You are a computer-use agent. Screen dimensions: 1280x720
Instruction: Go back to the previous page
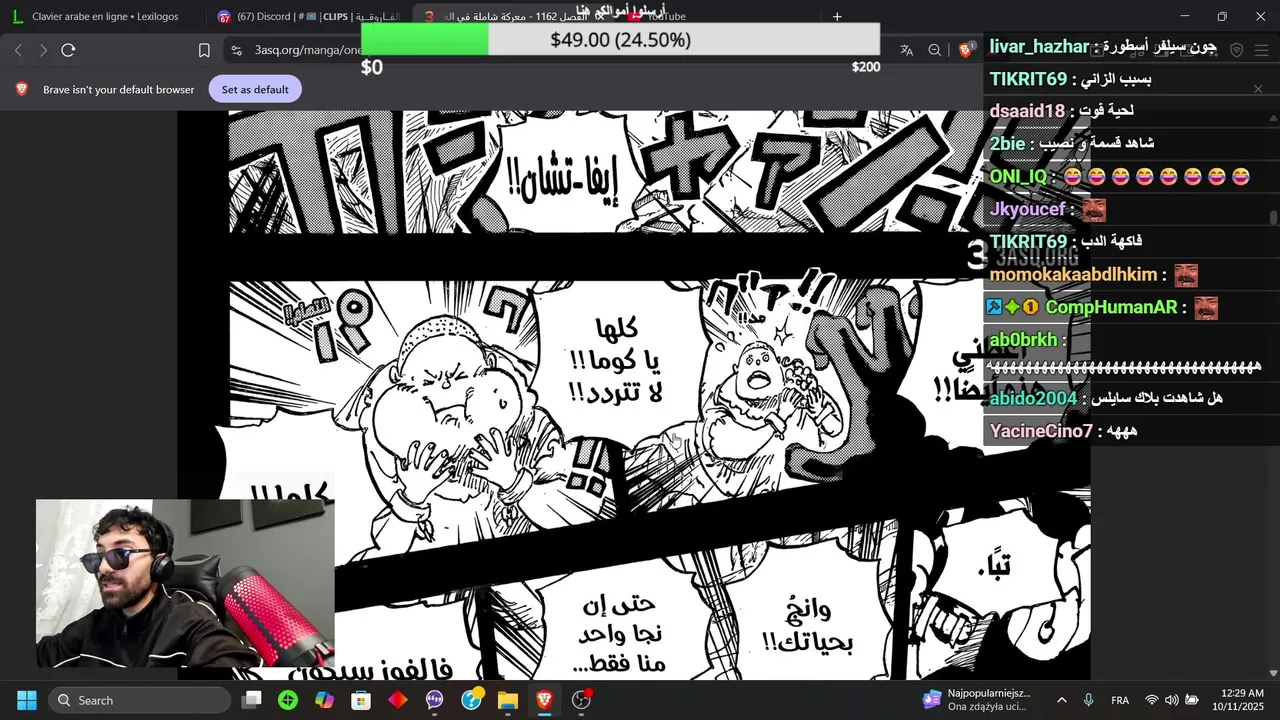[x=19, y=50]
